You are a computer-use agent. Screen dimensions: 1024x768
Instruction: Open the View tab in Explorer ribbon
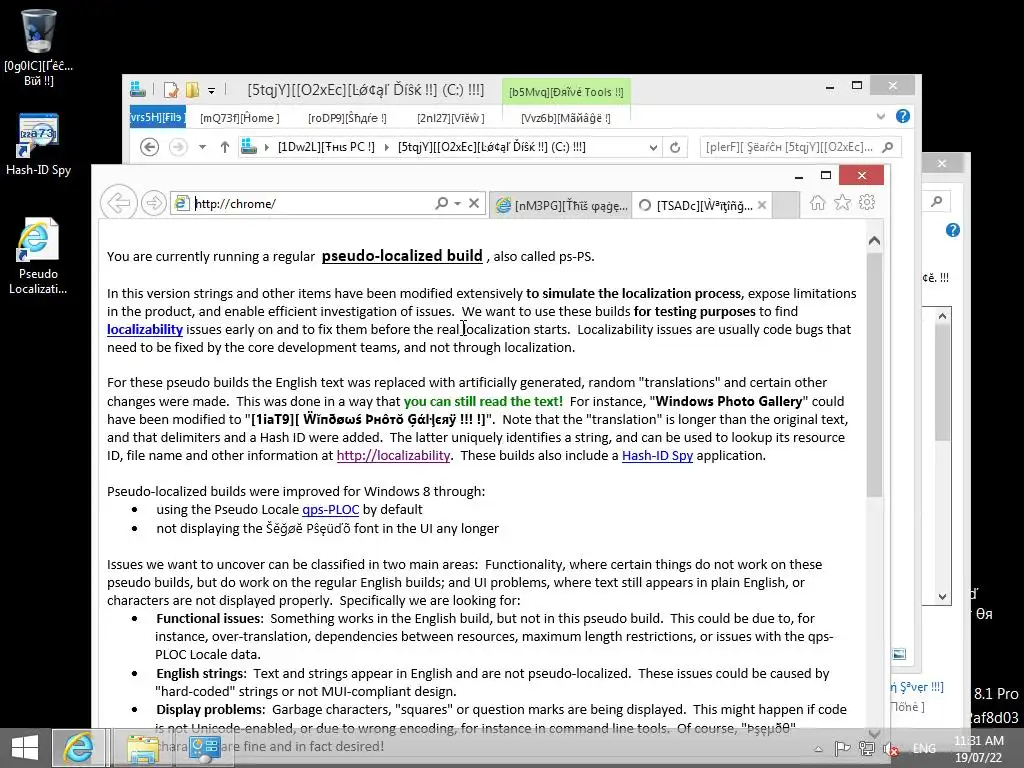tap(451, 118)
